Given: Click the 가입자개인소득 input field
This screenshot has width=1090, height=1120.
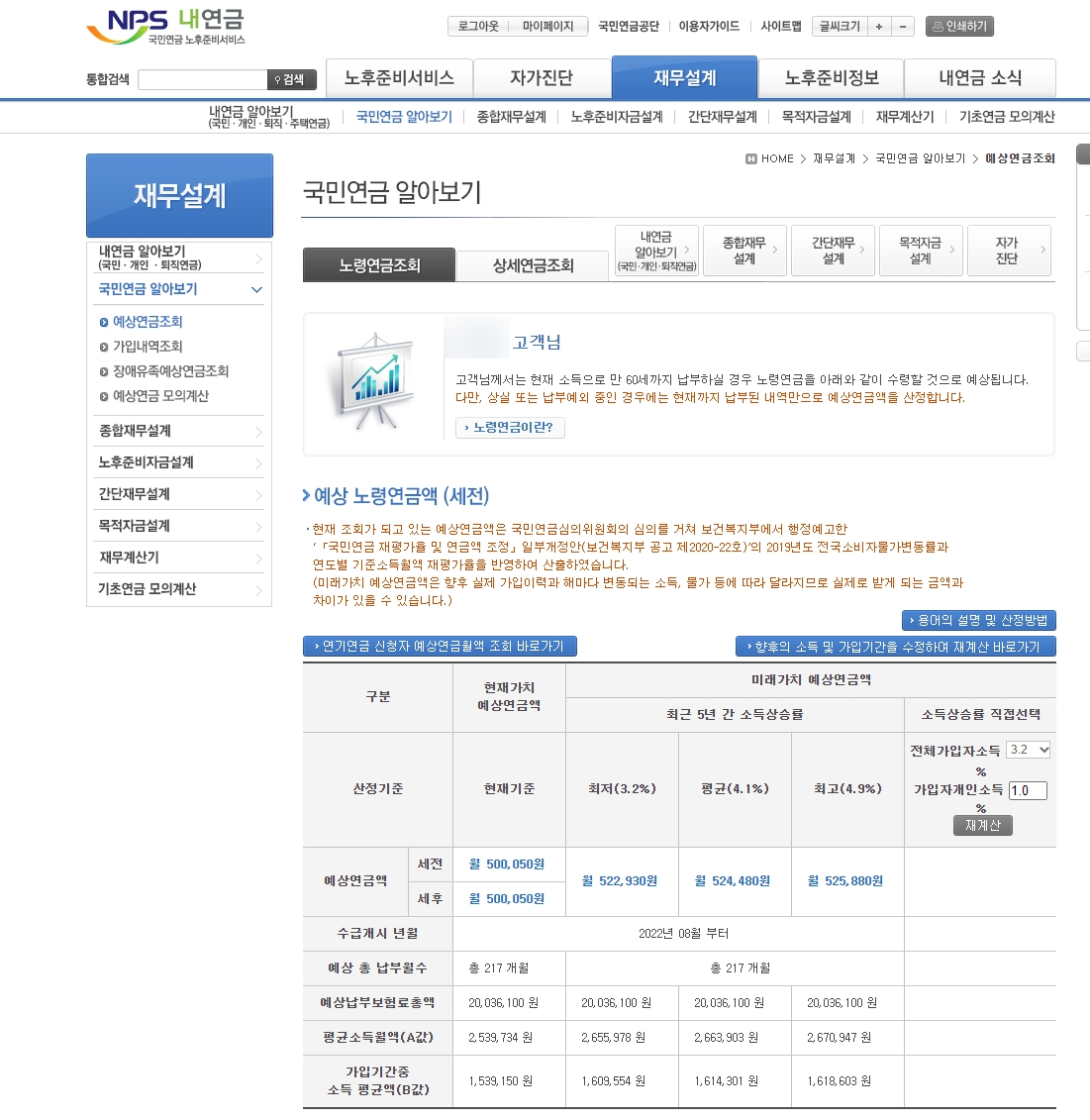Looking at the screenshot, I should [1026, 790].
